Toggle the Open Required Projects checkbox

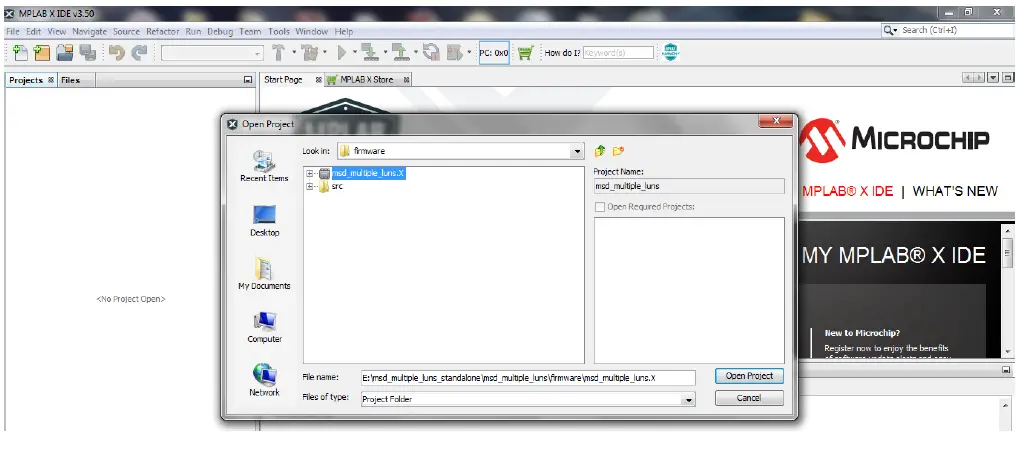click(x=600, y=207)
